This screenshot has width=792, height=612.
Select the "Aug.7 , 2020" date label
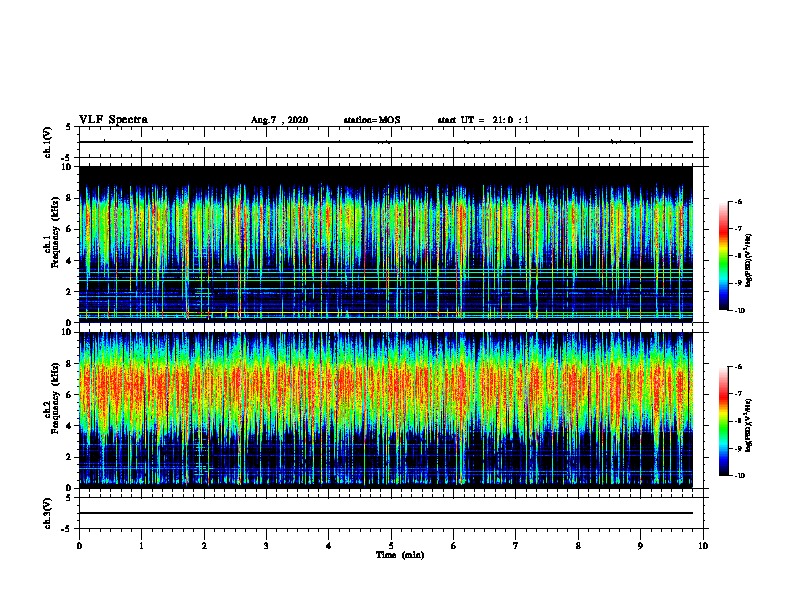(279, 120)
